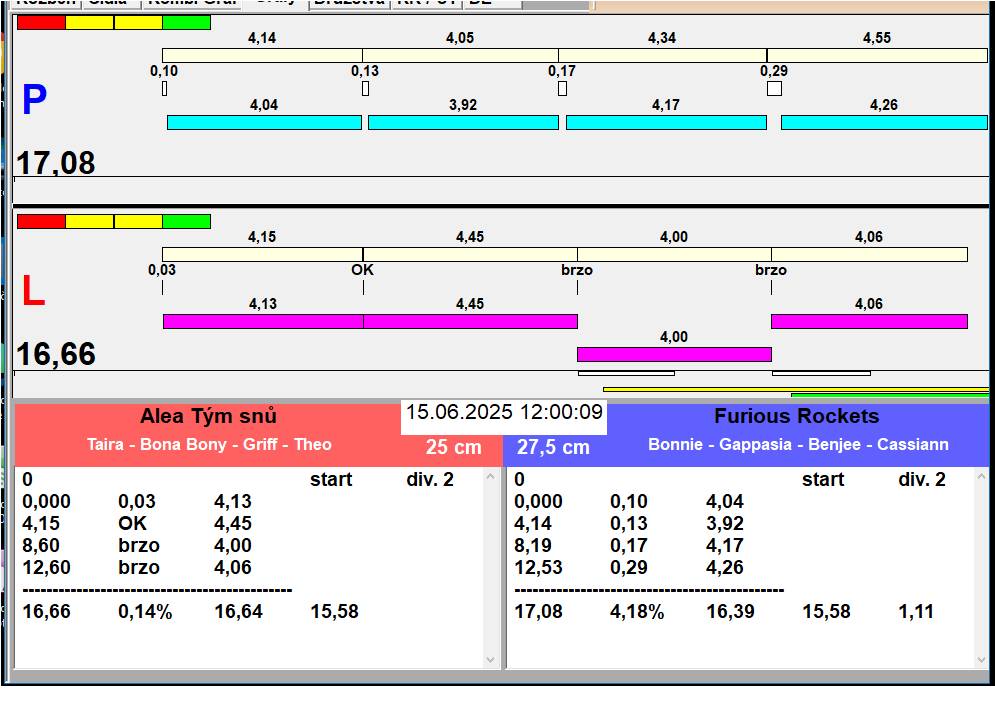Click the Furious Rockets team header

coord(796,417)
